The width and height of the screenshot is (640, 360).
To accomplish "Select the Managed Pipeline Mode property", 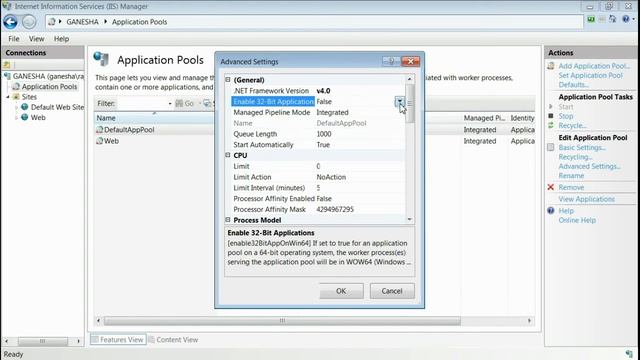I will (271, 112).
